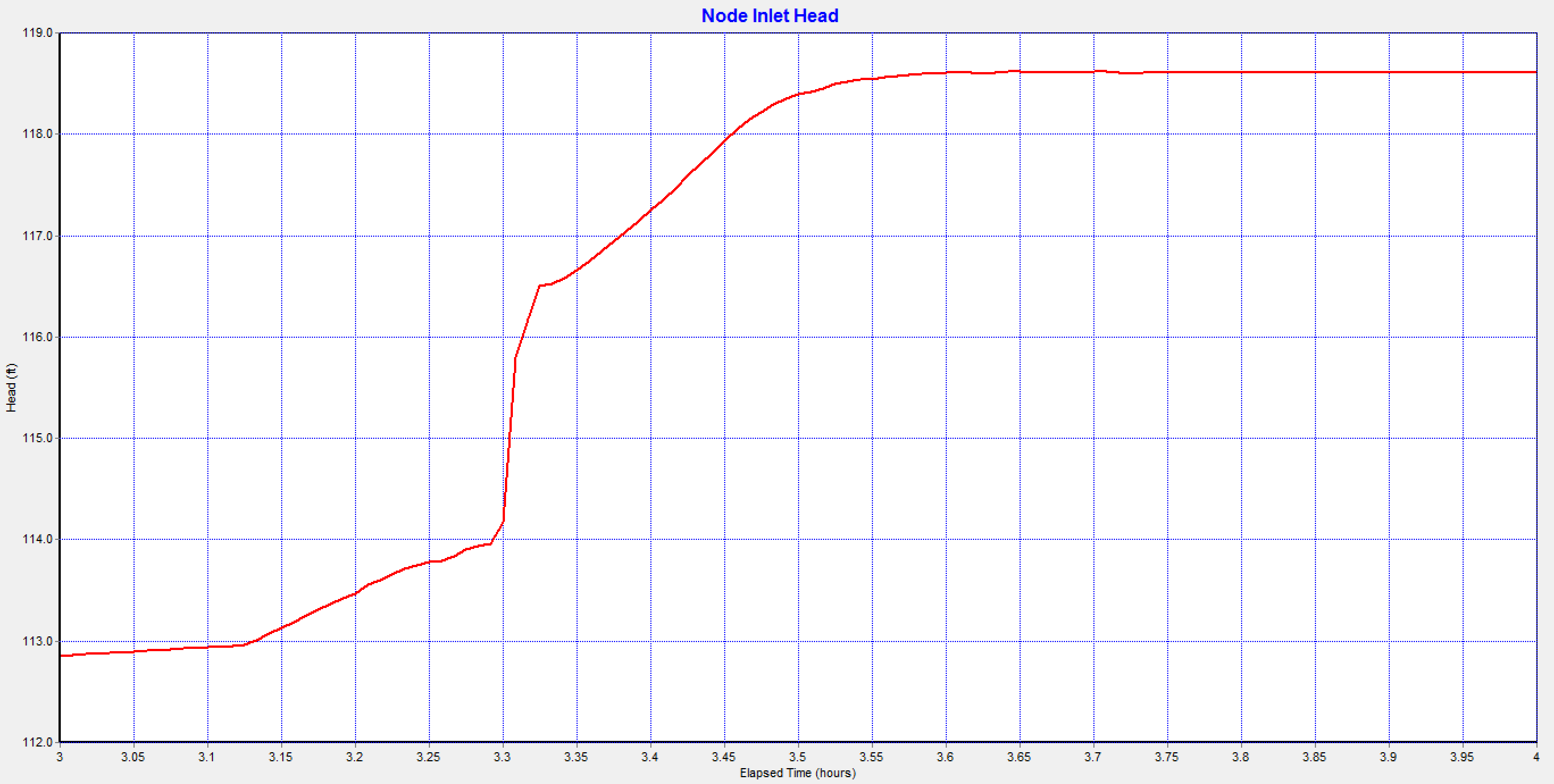Click the 3.3 tick label on x-axis

click(502, 757)
